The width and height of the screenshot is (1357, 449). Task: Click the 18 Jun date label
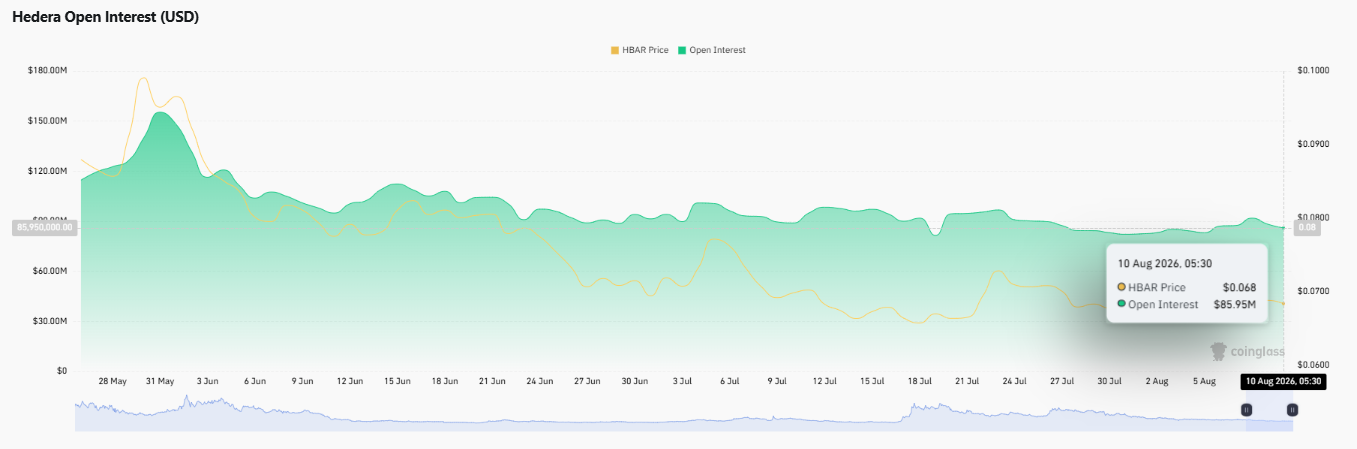pos(445,381)
